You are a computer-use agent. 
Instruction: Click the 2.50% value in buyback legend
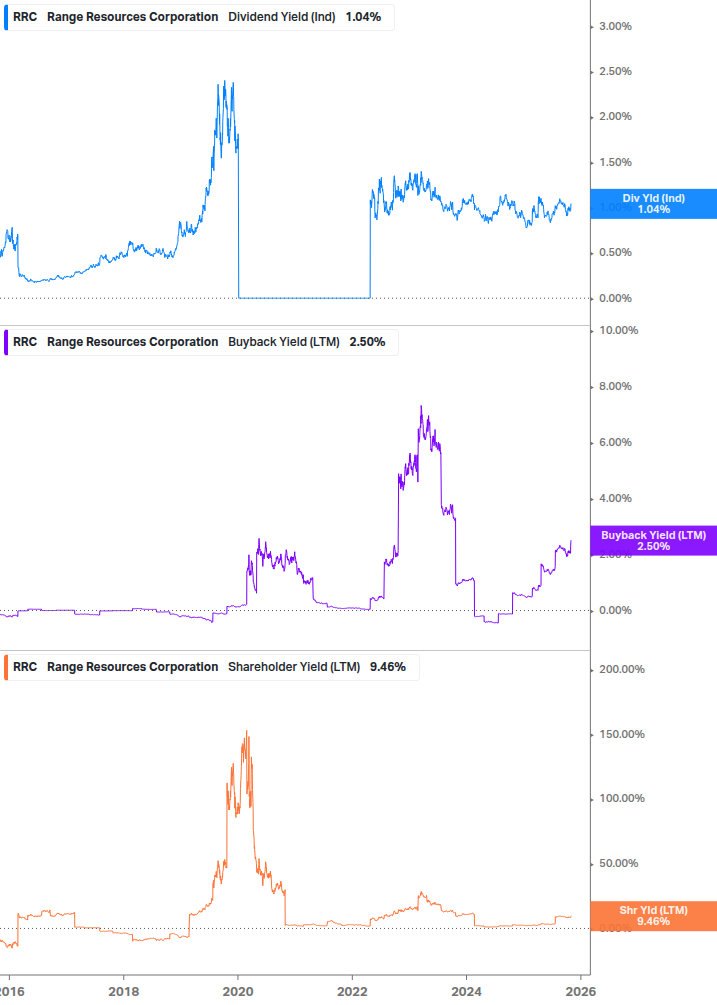367,342
